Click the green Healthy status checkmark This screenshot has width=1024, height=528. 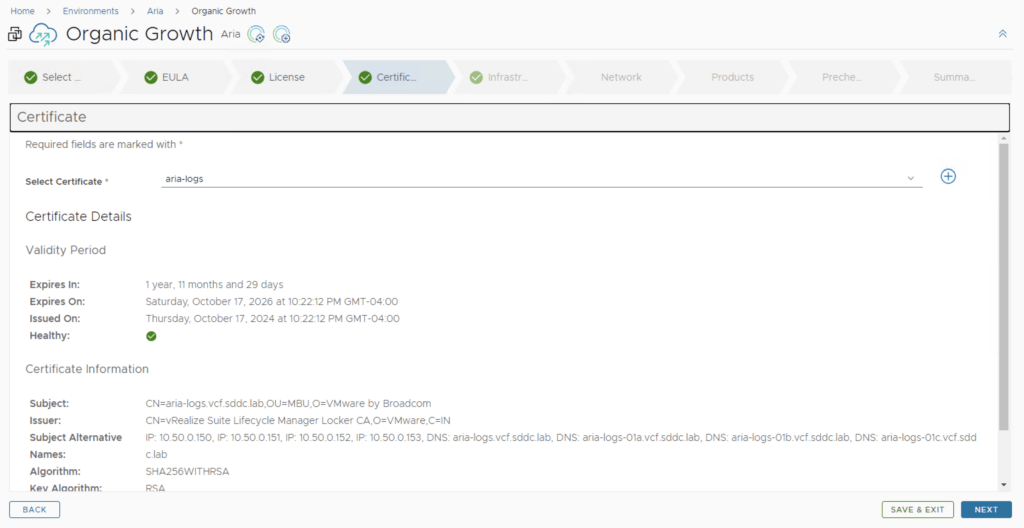click(151, 336)
